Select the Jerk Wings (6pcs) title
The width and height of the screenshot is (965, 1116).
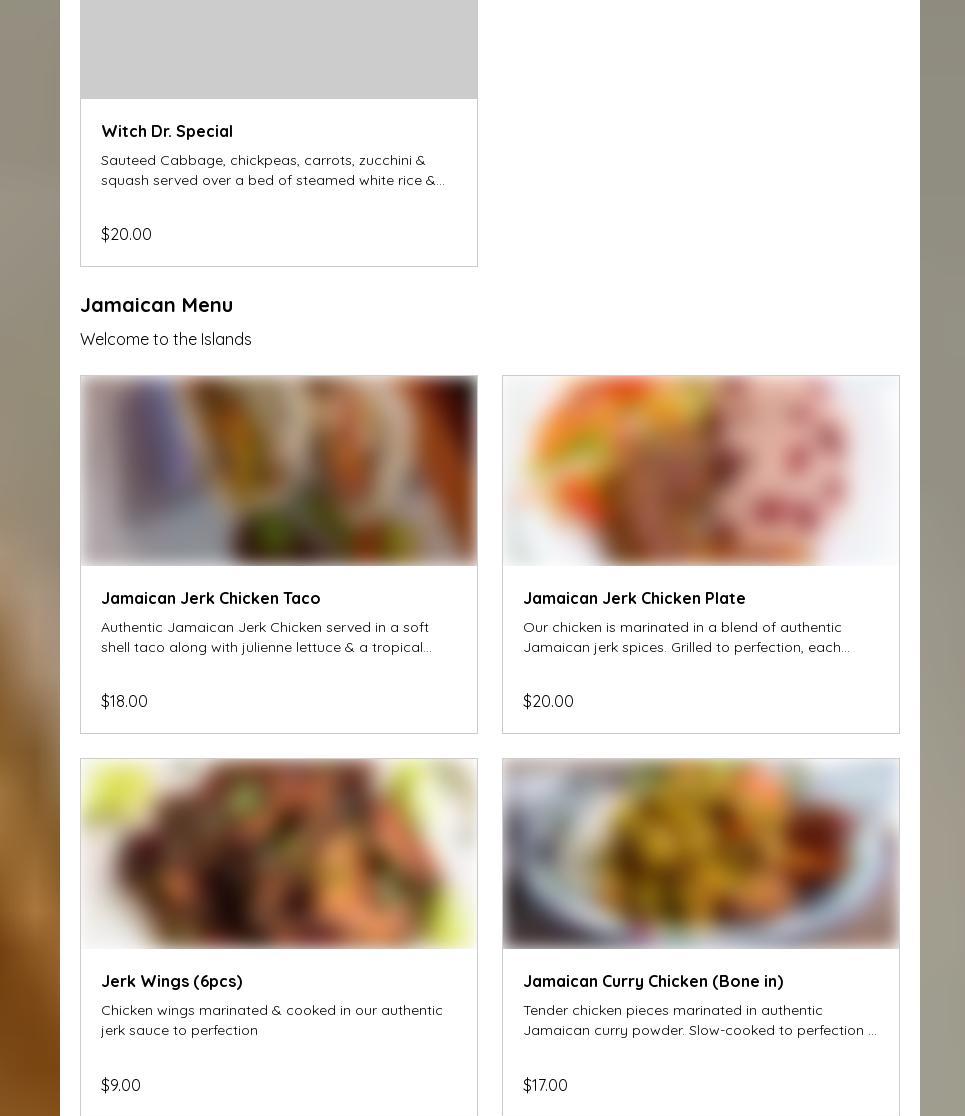coord(172,981)
